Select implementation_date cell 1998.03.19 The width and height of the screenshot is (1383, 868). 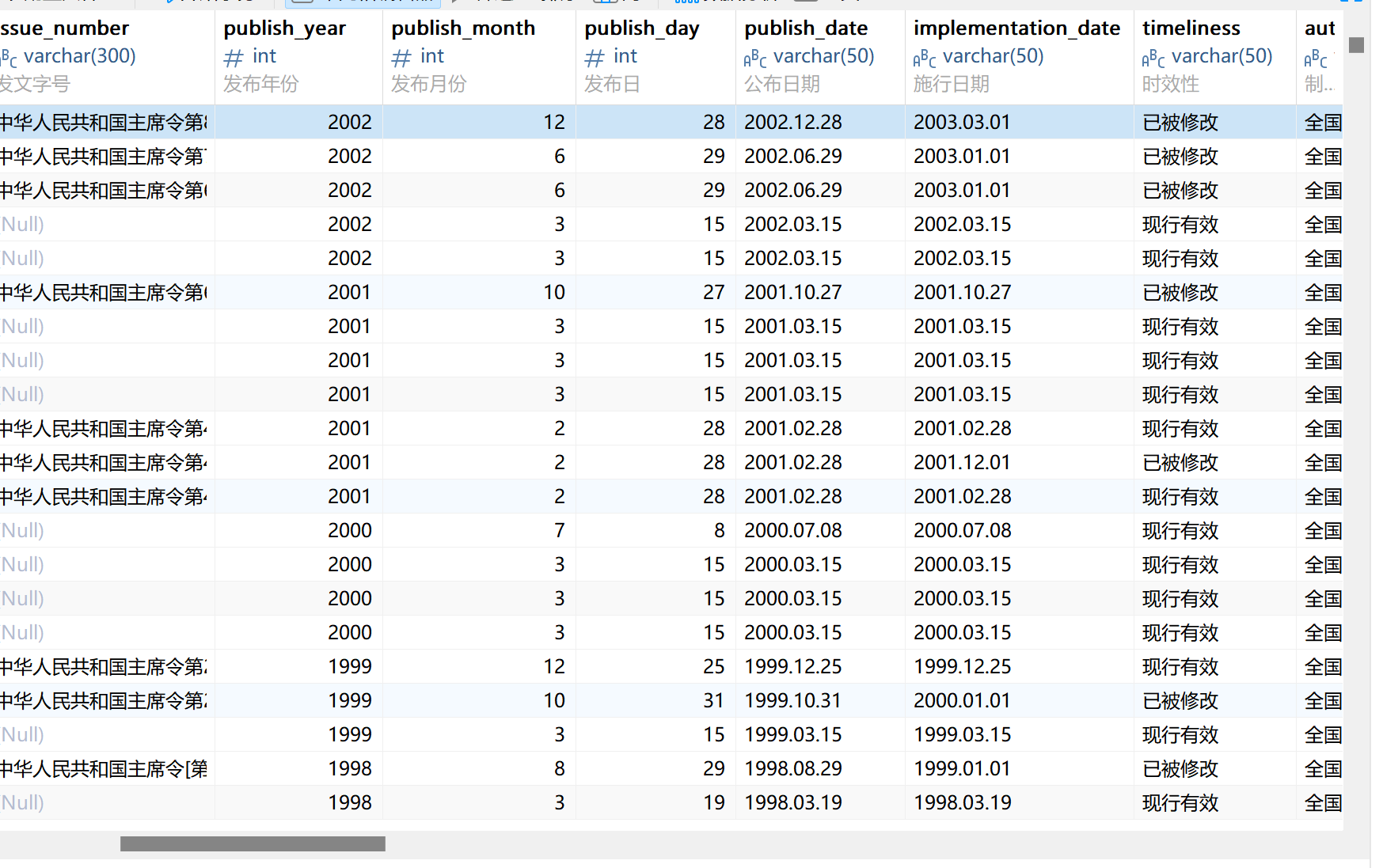1020,802
